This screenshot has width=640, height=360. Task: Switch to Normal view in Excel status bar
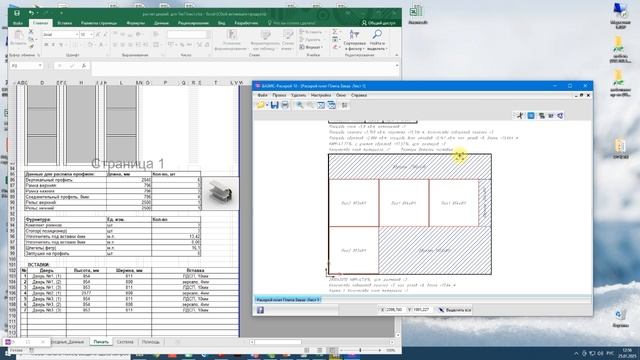pos(307,350)
